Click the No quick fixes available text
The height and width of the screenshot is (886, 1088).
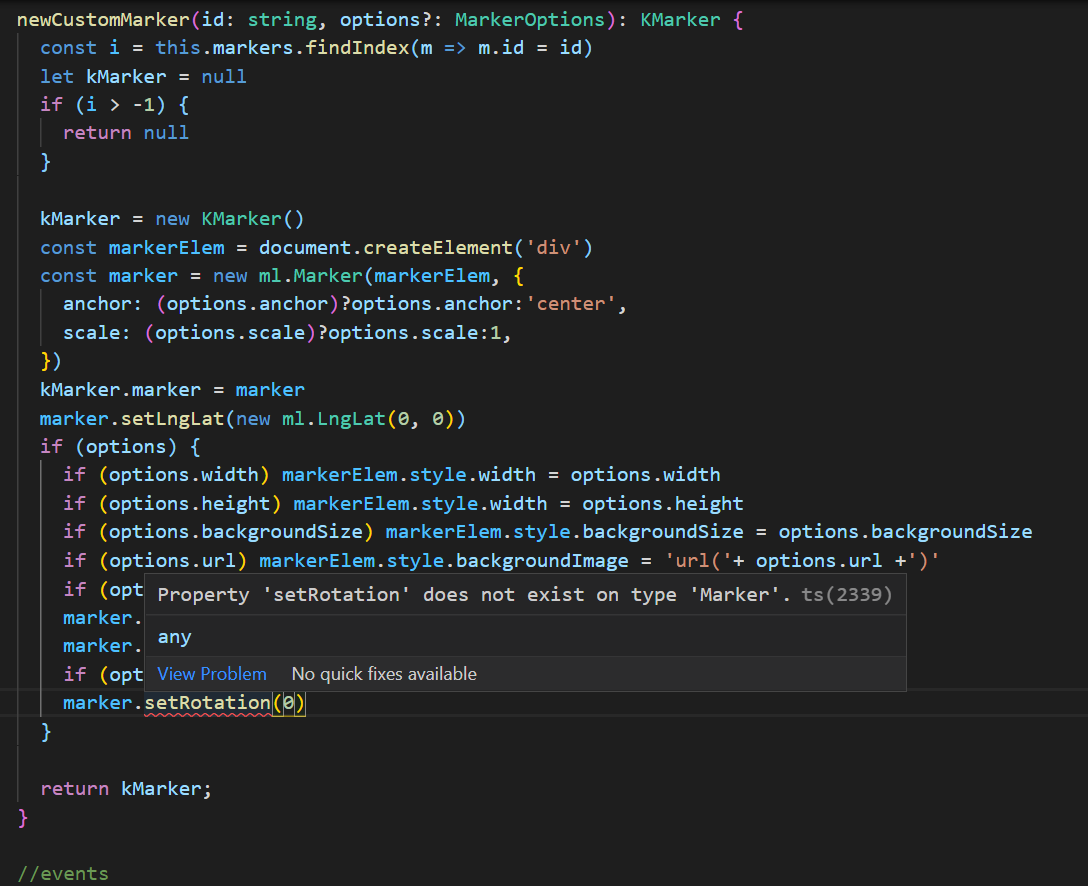384,673
